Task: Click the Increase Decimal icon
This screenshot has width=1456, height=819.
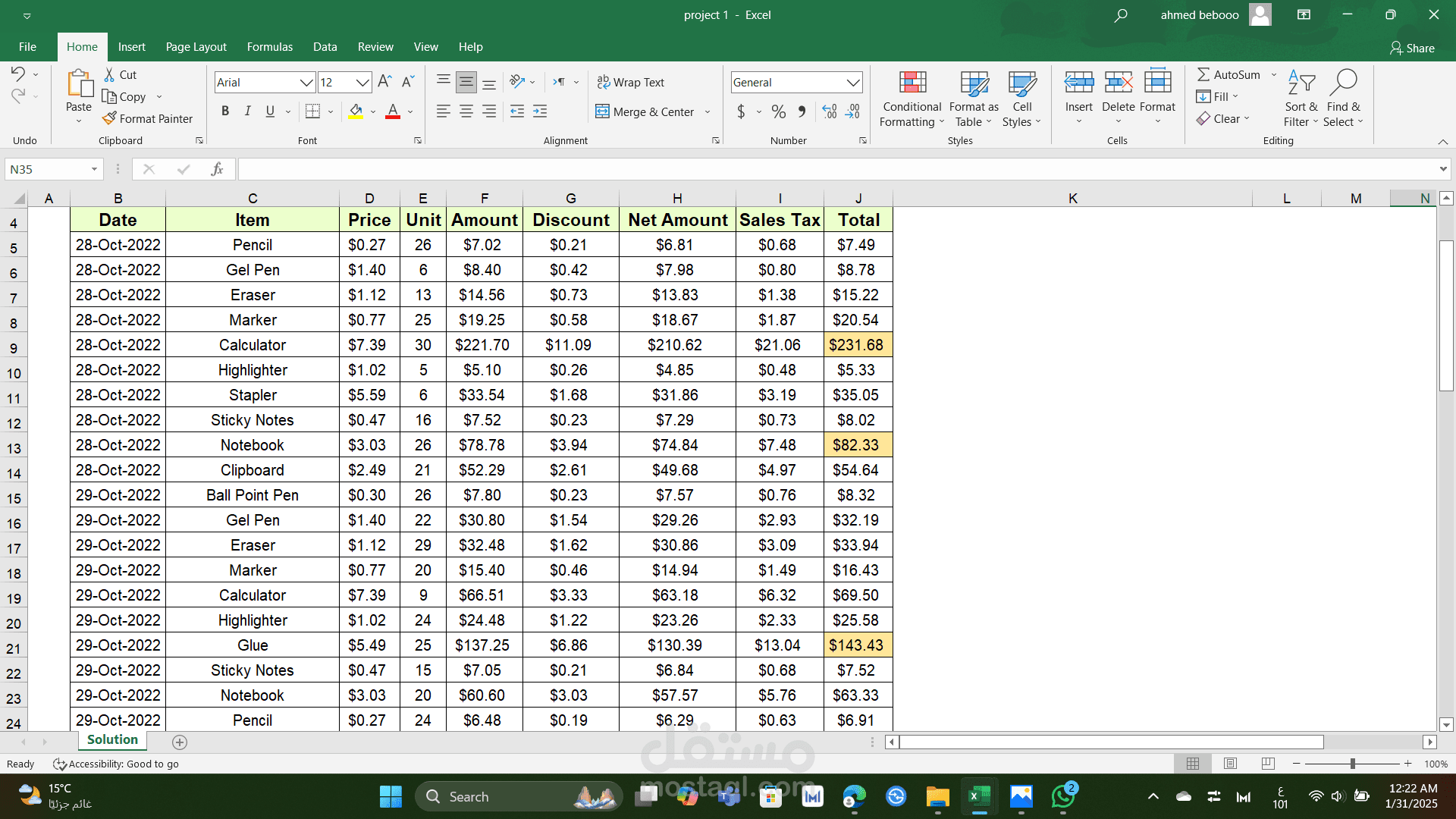Action: coord(830,111)
